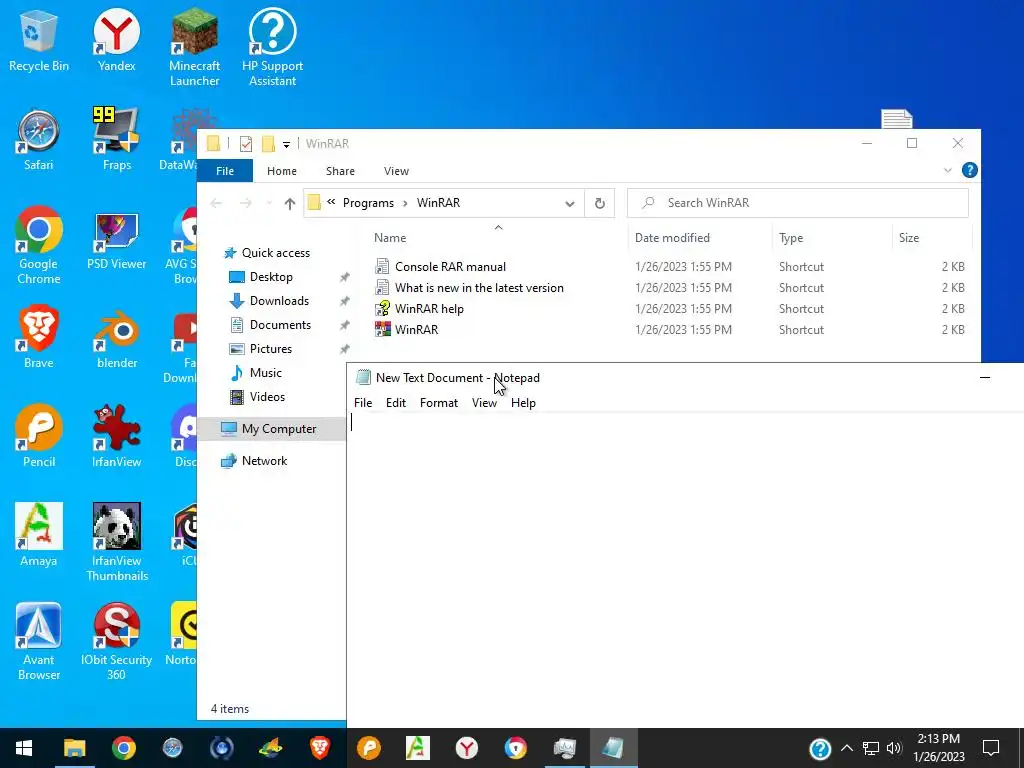The height and width of the screenshot is (768, 1024).
Task: Open Notepad's Edit menu
Action: pyautogui.click(x=396, y=403)
